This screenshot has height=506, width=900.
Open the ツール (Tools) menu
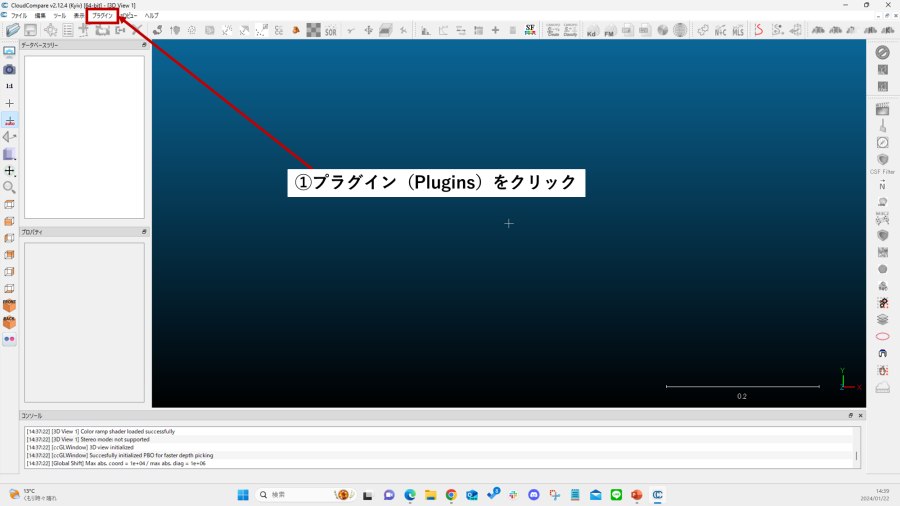(60, 15)
